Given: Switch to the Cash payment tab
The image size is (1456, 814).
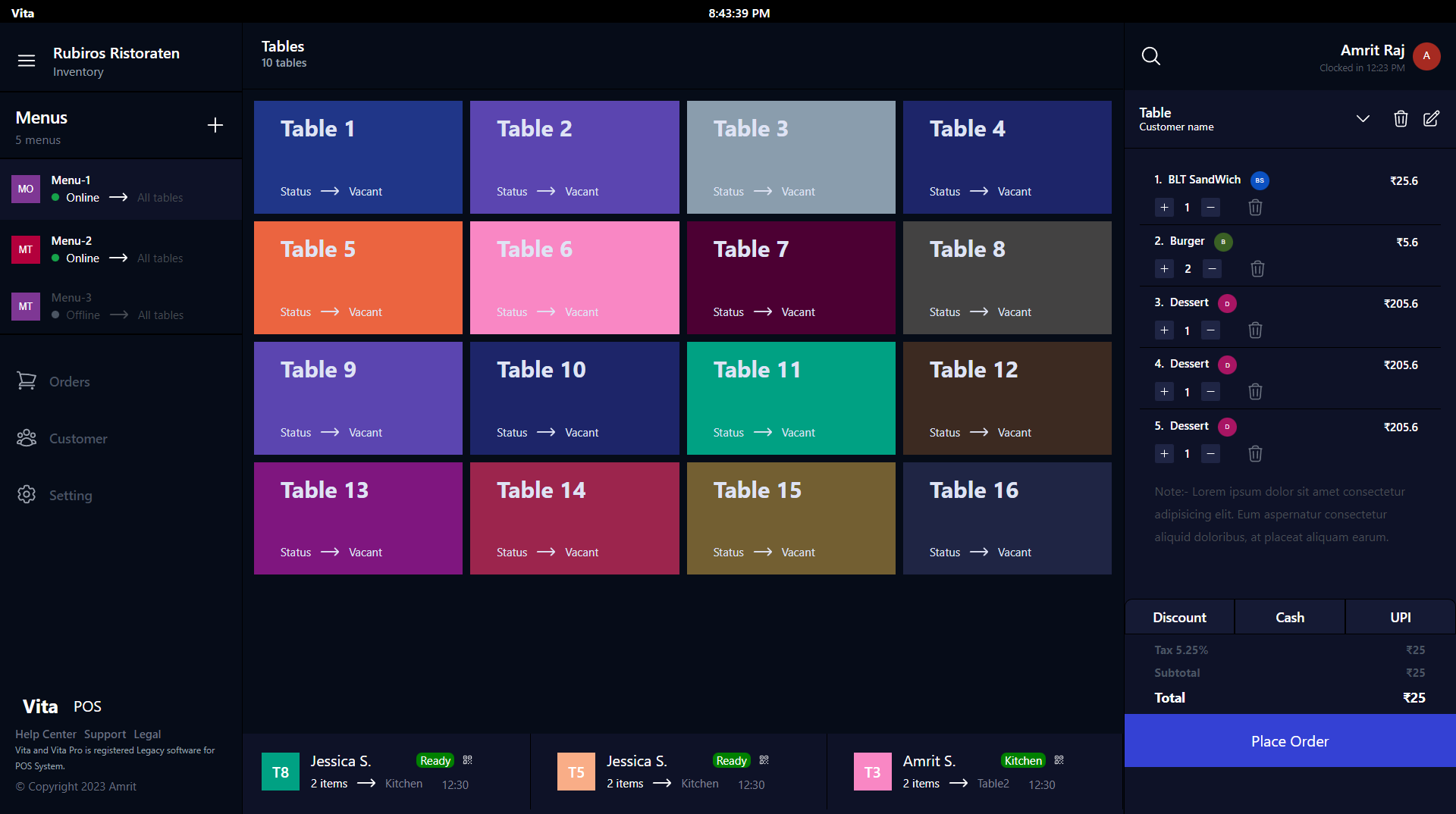Looking at the screenshot, I should coord(1290,617).
